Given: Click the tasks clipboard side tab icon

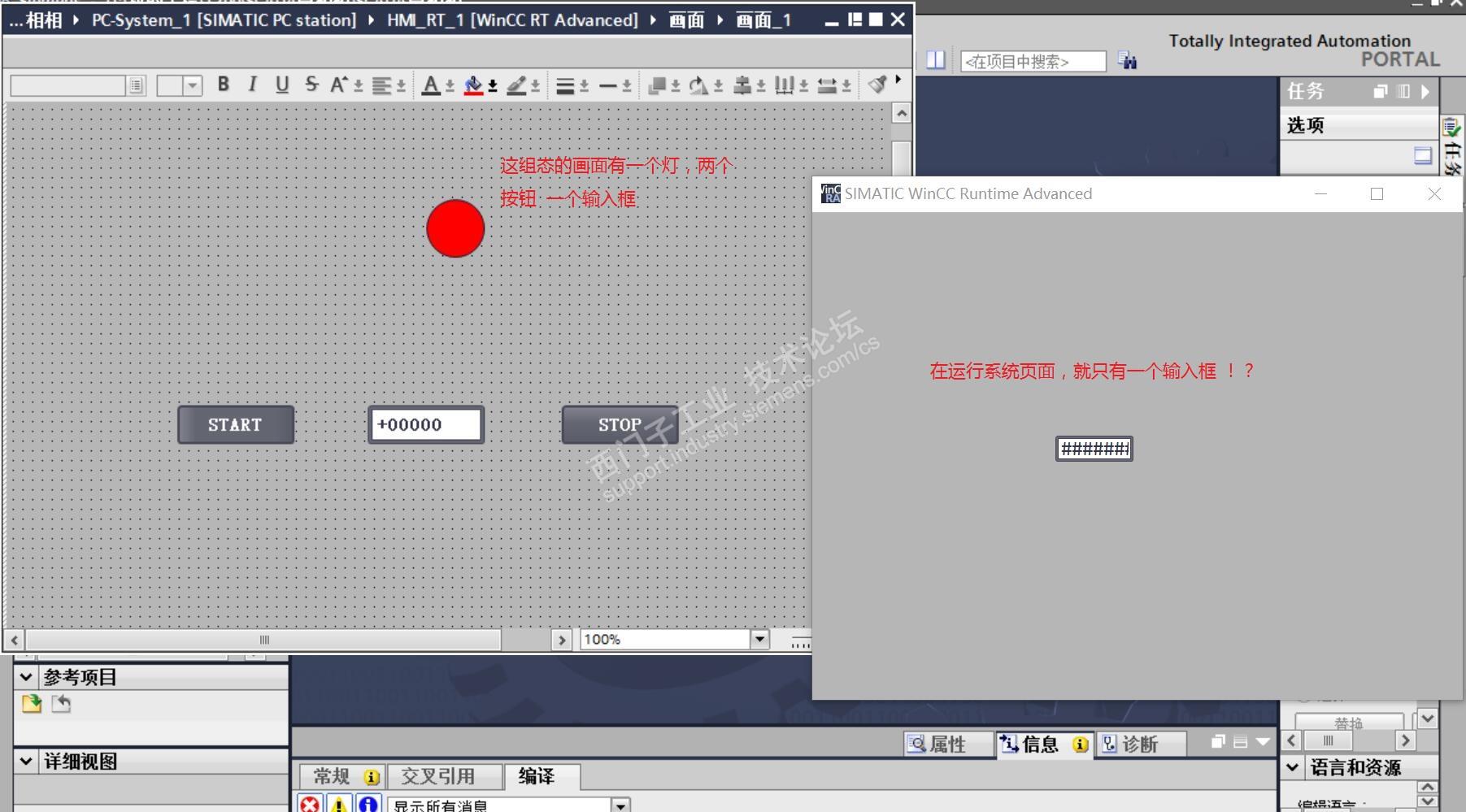Looking at the screenshot, I should 1451,128.
